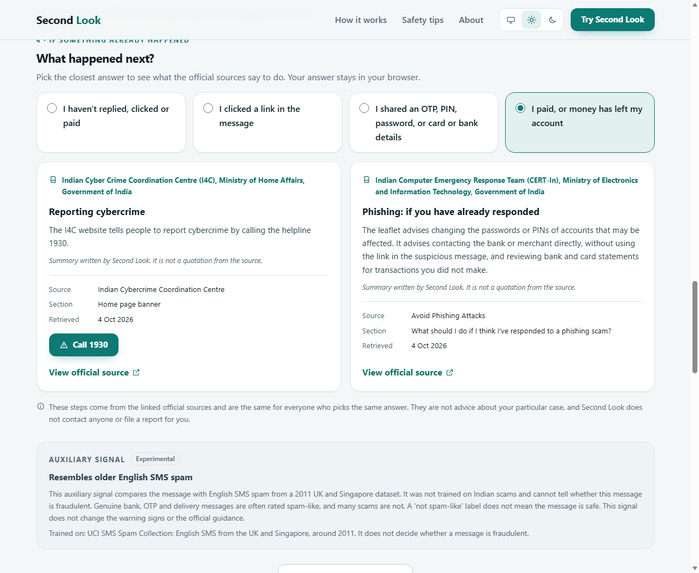Screen dimensions: 699x573
Task: Click Indian Computer Emergency Response Team heading link
Action: pyautogui.click(x=506, y=186)
